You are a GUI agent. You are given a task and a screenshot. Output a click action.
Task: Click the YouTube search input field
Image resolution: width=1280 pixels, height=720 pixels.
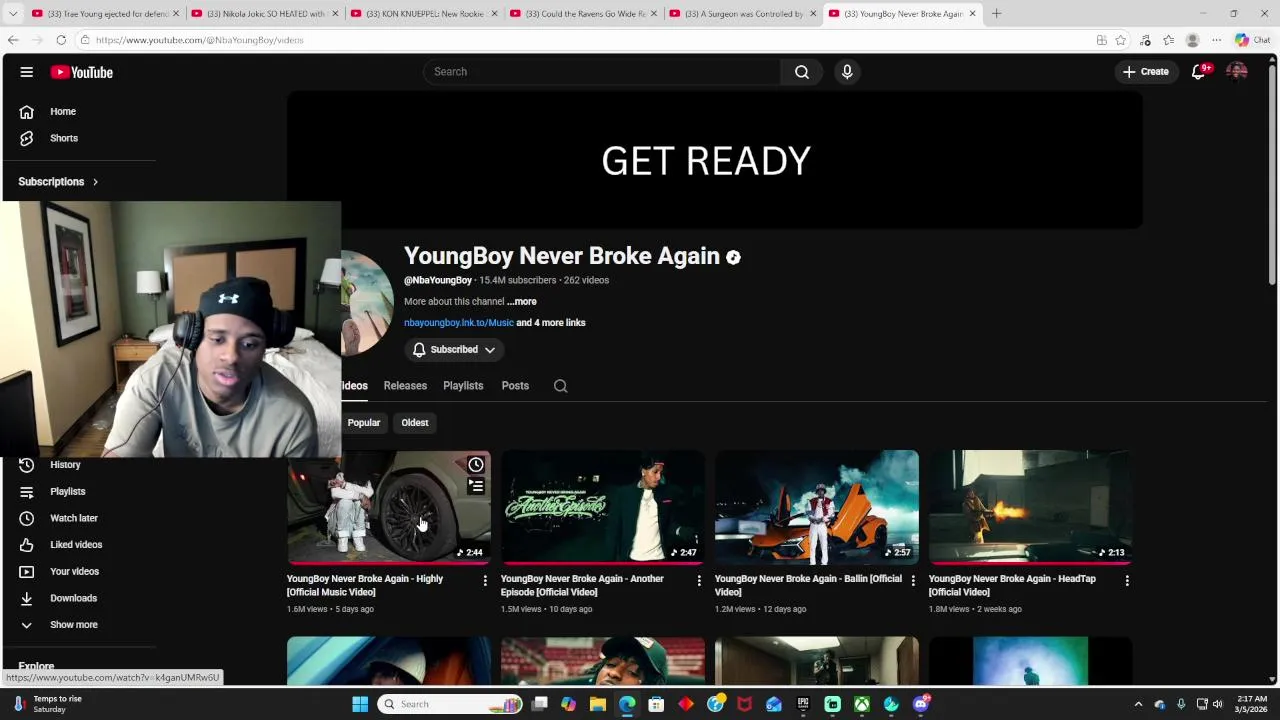point(603,72)
